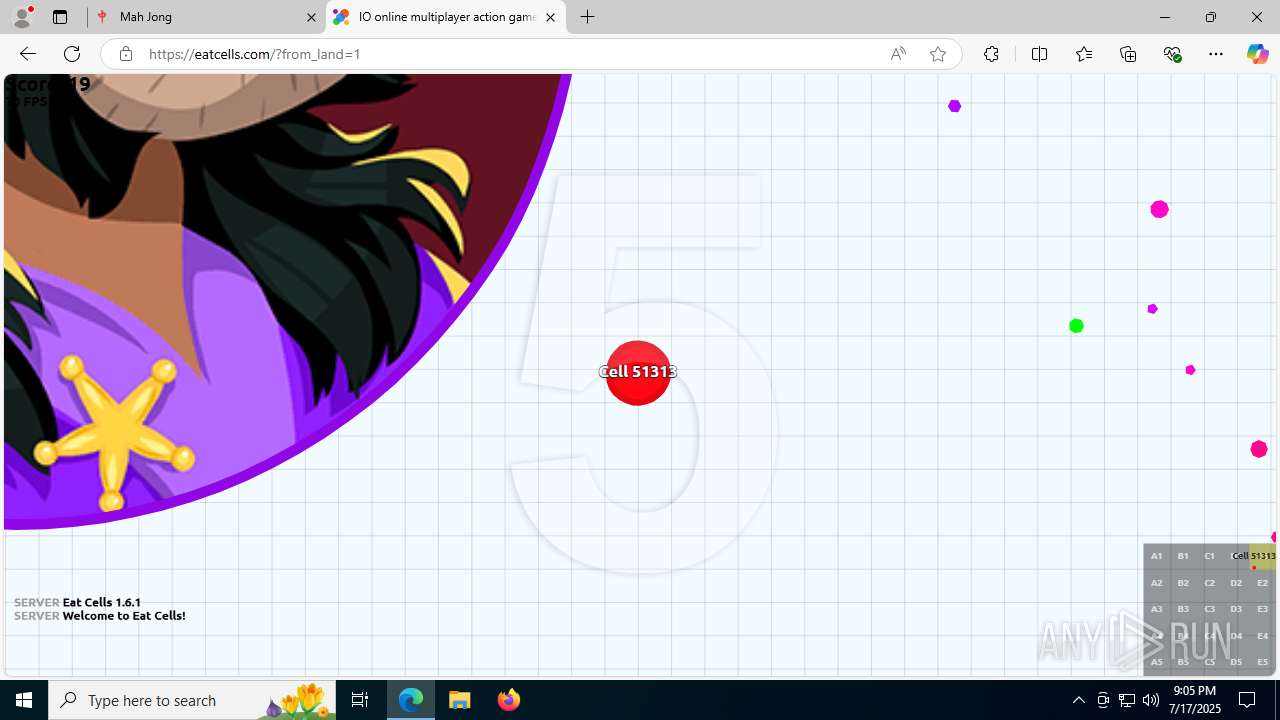Image resolution: width=1280 pixels, height=720 pixels.
Task: View site information icon in address bar
Action: point(125,54)
